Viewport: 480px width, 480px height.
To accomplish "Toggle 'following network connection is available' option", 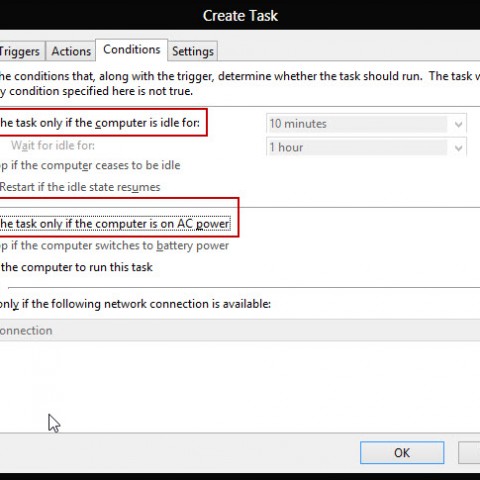I will coord(135,304).
